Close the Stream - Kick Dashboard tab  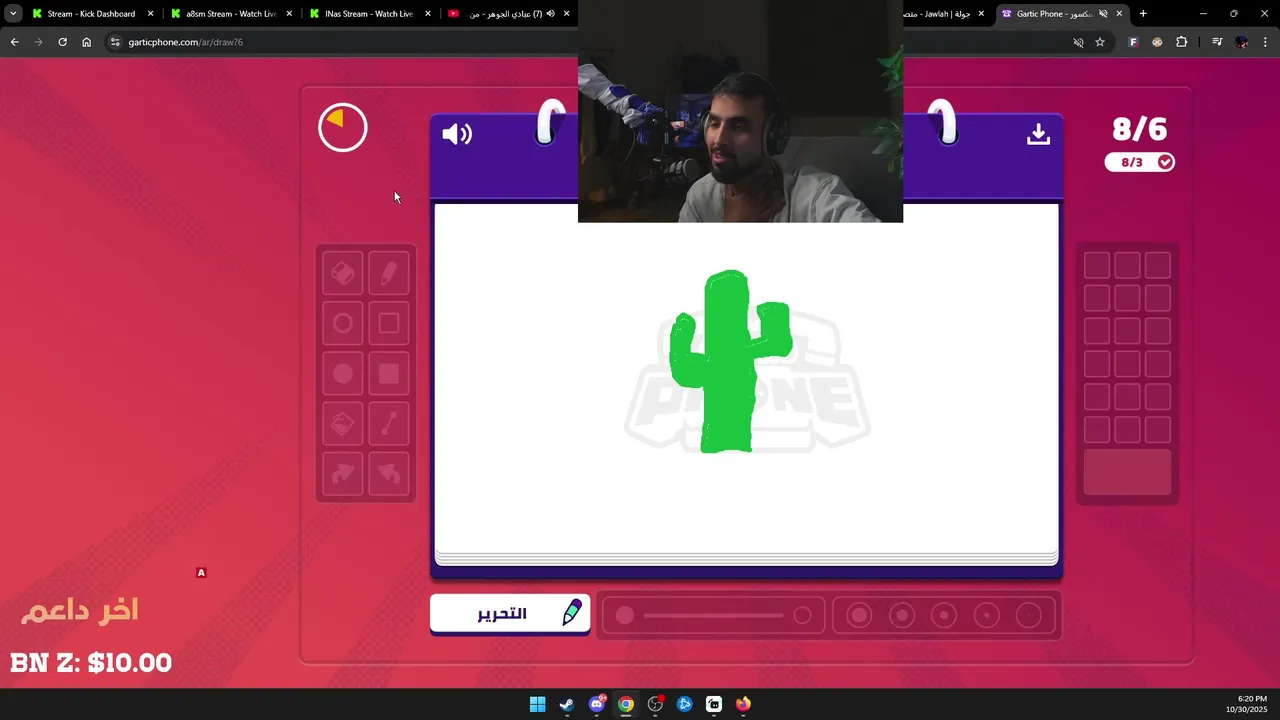coord(150,14)
